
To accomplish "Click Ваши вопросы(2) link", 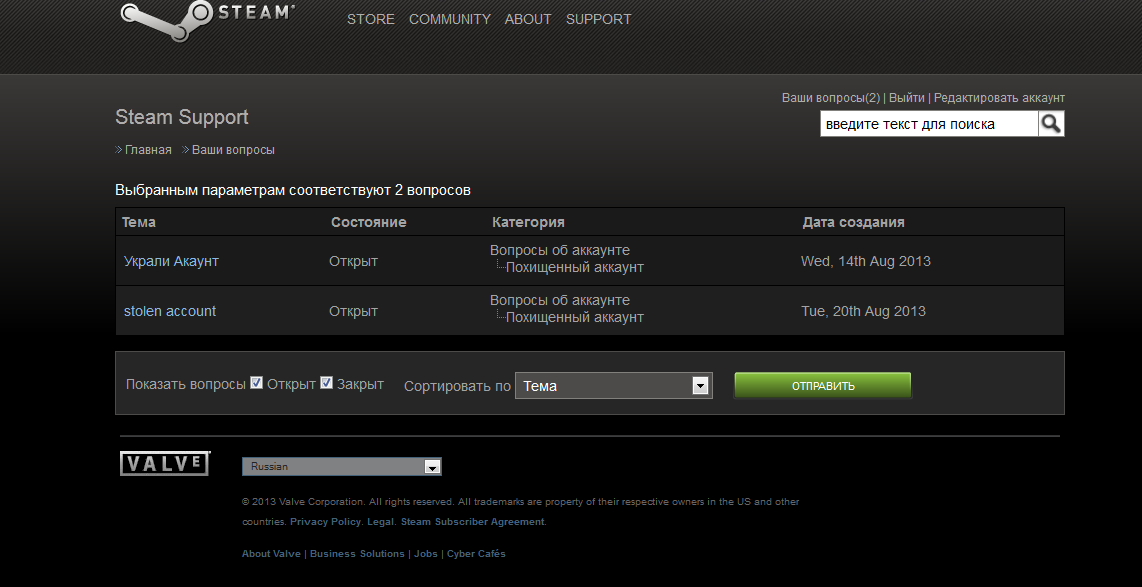I will tap(831, 98).
